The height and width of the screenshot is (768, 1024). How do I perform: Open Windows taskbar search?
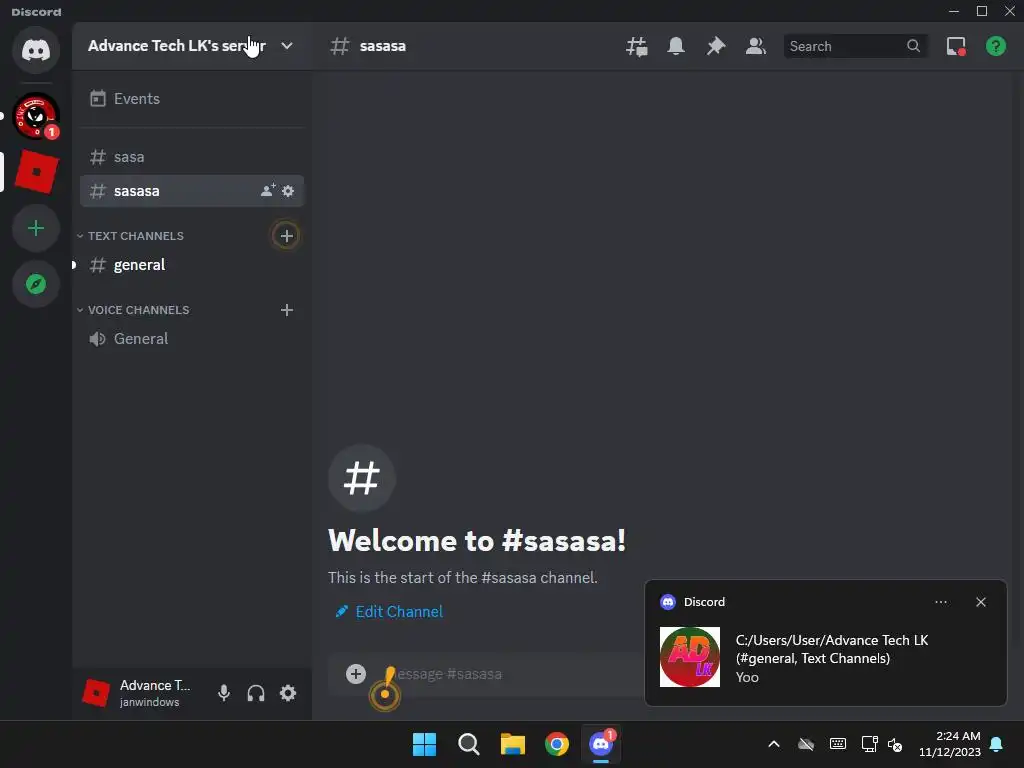[469, 744]
